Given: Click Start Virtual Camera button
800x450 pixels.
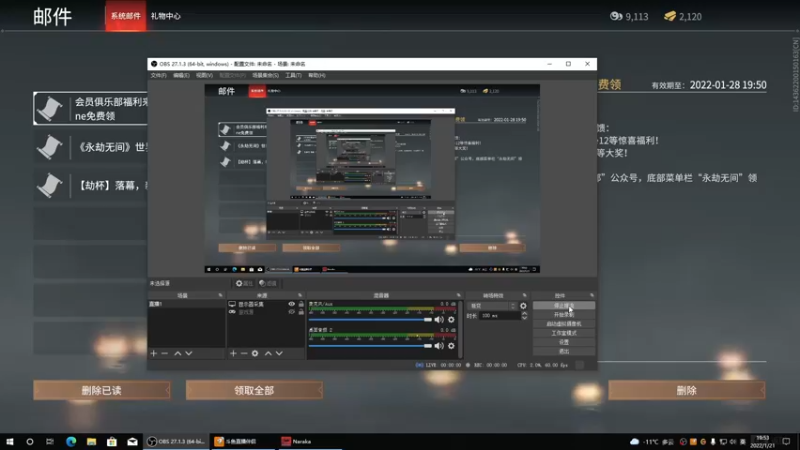Looking at the screenshot, I should (x=564, y=324).
